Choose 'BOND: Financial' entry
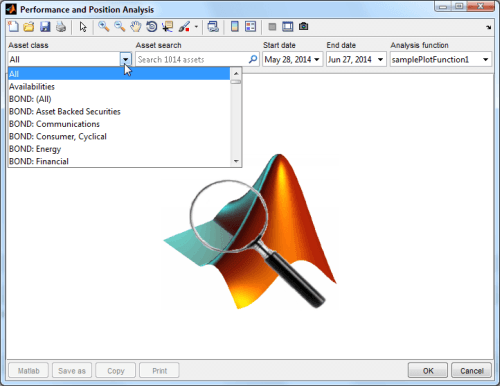The height and width of the screenshot is (386, 500). 119,161
